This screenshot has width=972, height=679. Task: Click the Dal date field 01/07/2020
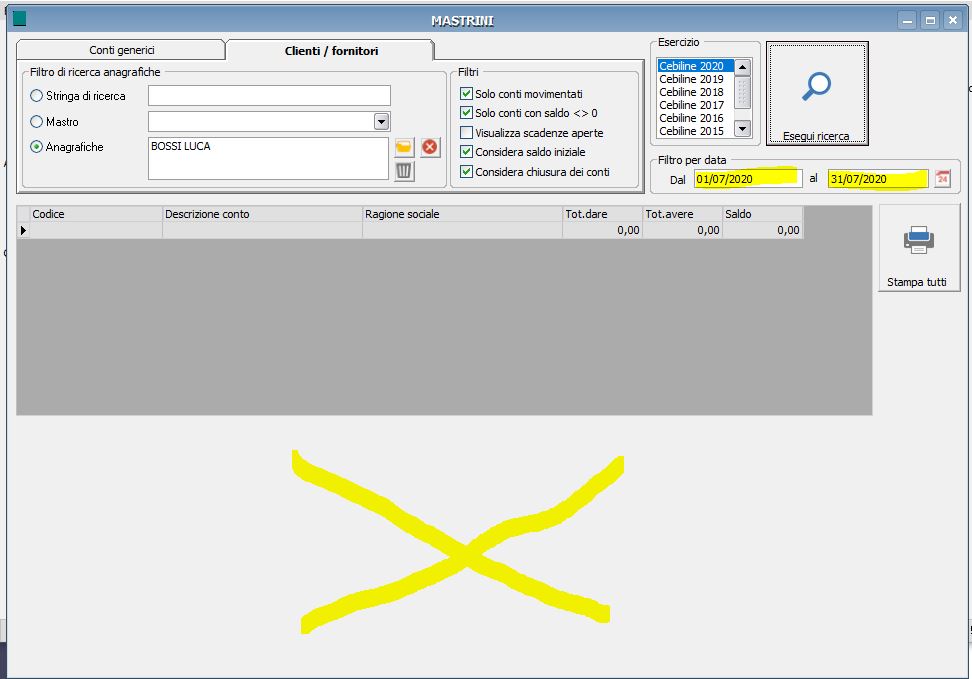point(748,179)
